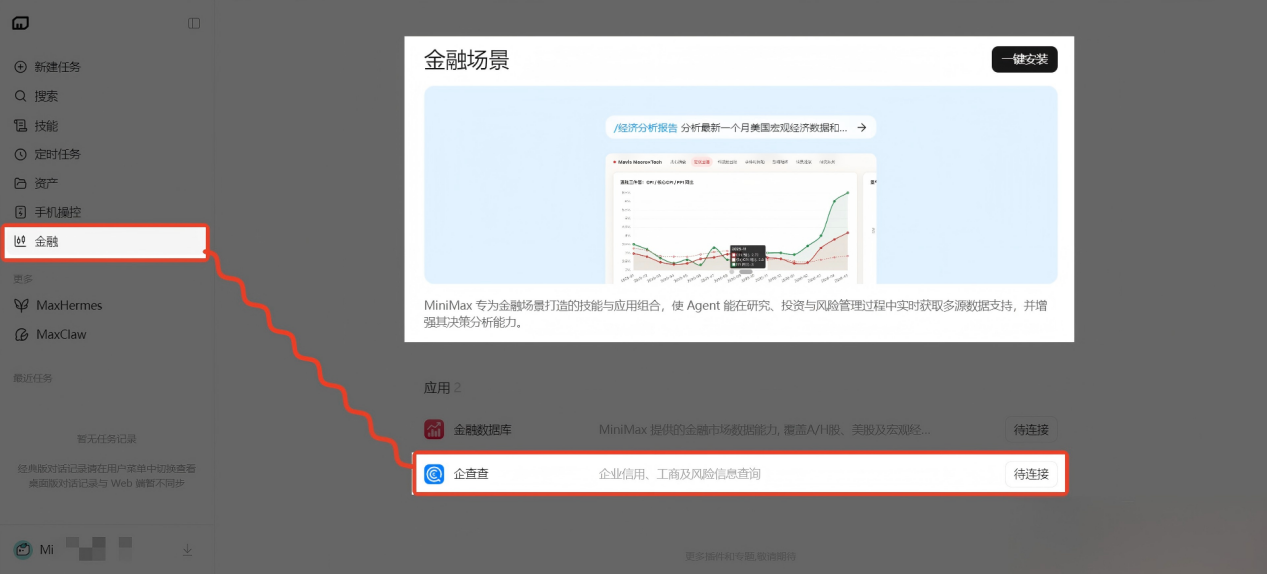This screenshot has height=574, width=1267.
Task: Select the 金融 sidebar item
Action: tap(105, 242)
